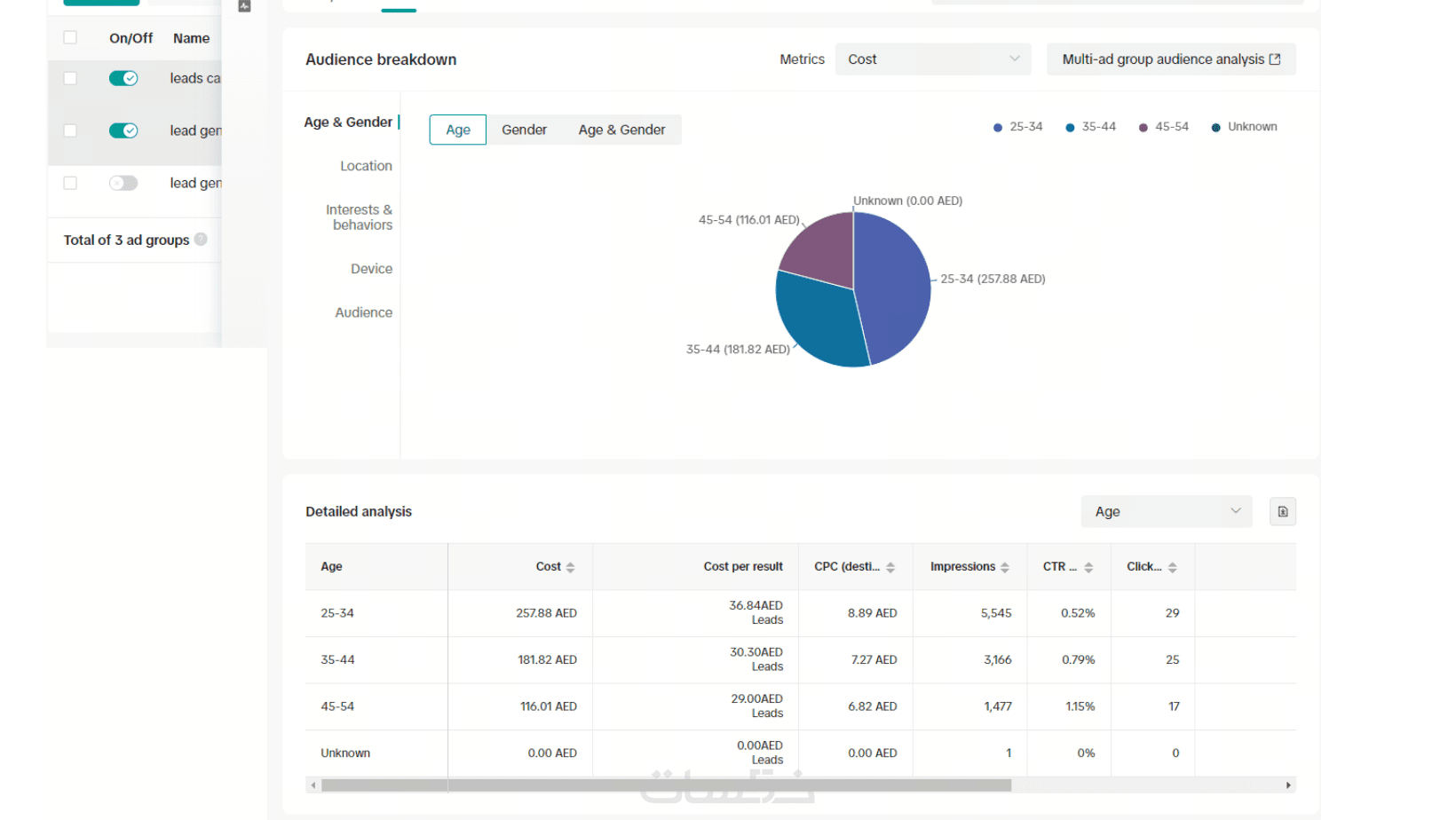Sort the table by Cost column arrows
This screenshot has height=820, width=1456.
570,567
